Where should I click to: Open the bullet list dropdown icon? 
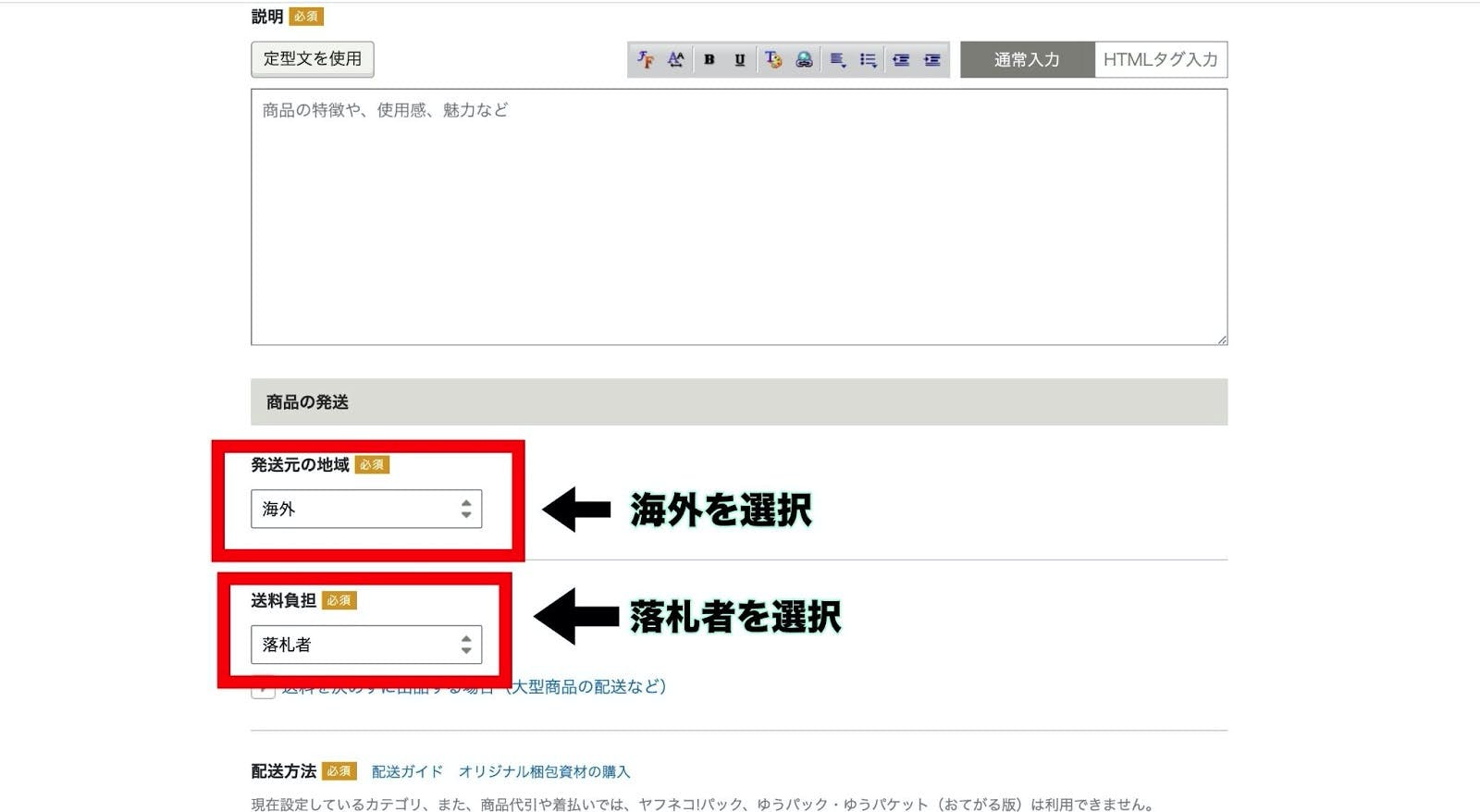click(868, 60)
